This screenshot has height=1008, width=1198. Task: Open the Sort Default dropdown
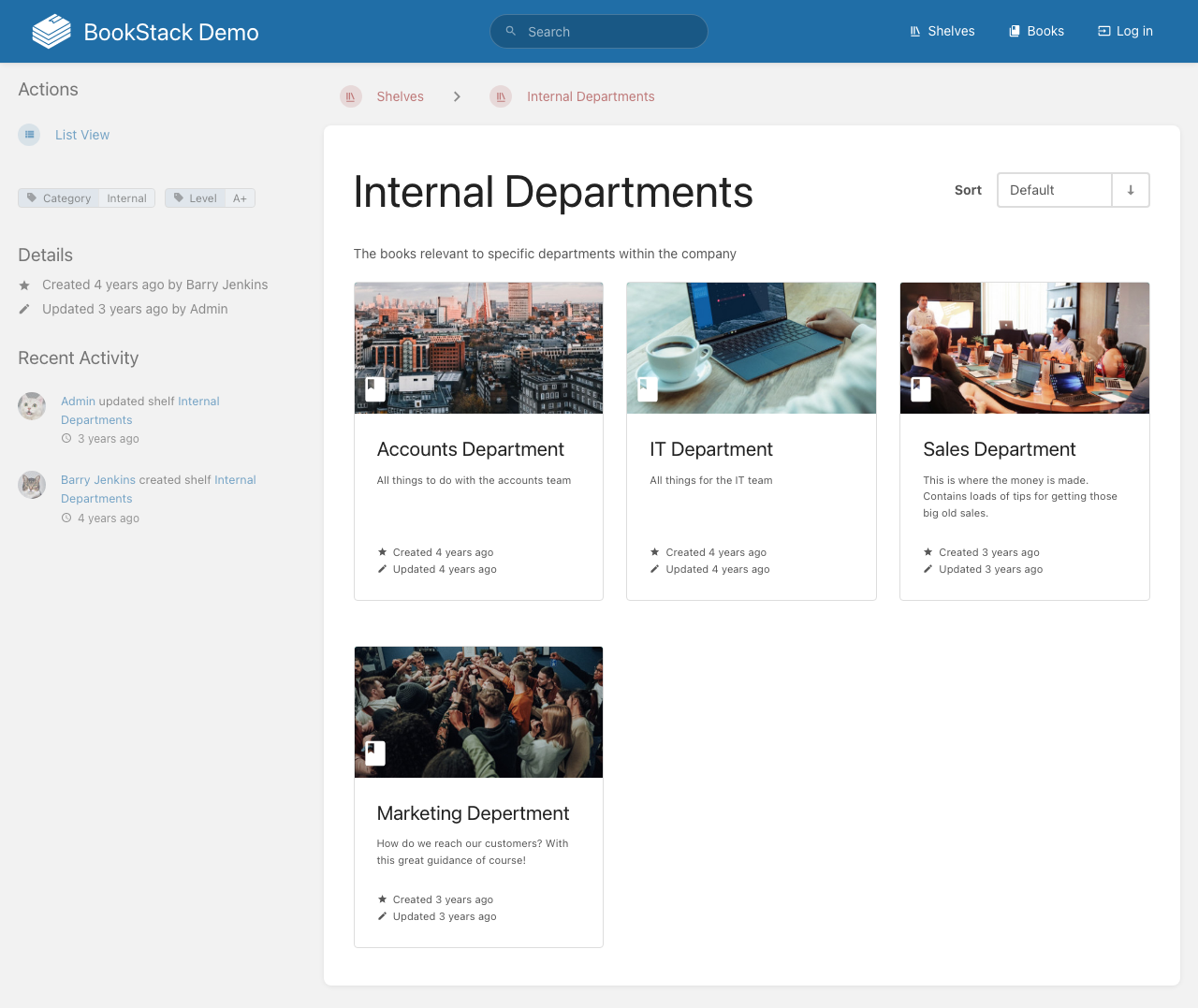(x=1054, y=190)
